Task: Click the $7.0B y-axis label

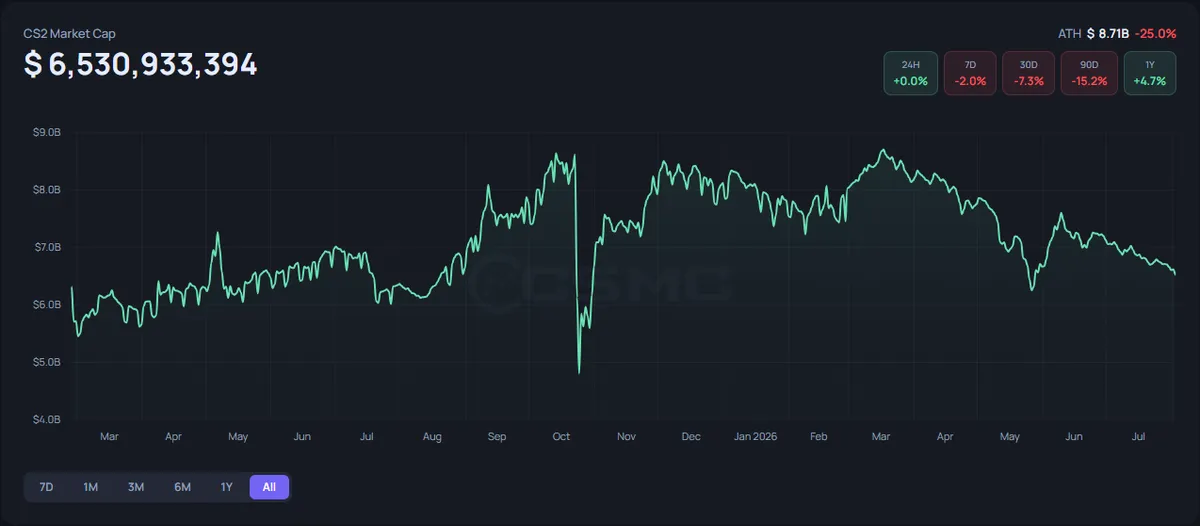Action: click(46, 247)
